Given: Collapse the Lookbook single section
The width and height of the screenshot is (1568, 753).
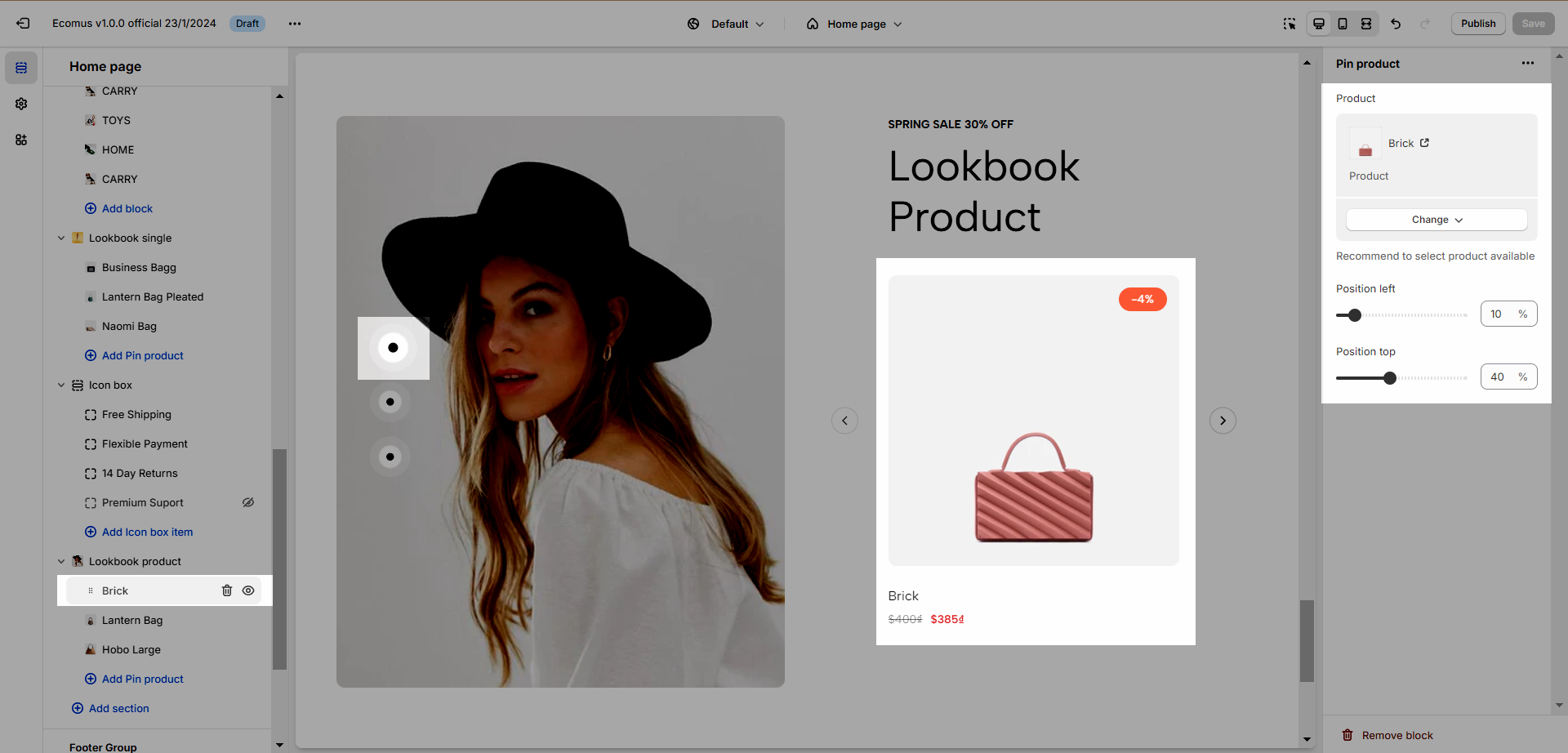Looking at the screenshot, I should (x=61, y=238).
